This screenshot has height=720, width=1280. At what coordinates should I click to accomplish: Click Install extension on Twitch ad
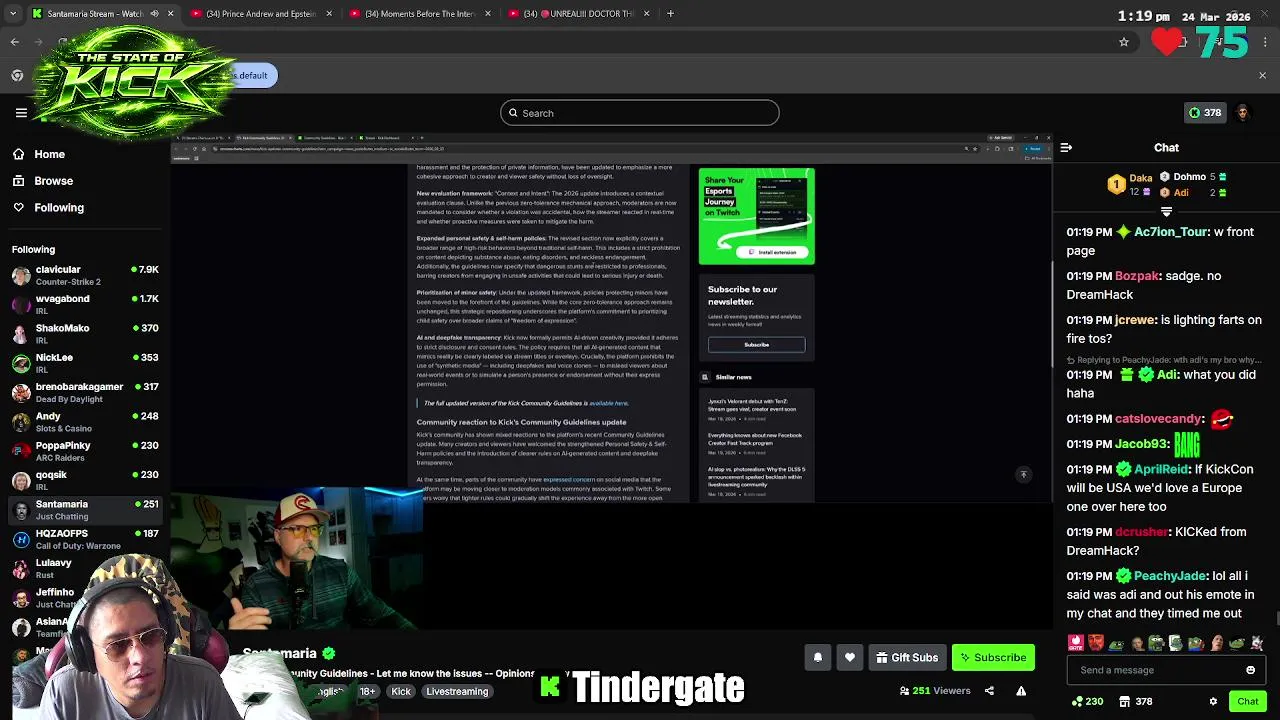point(773,252)
